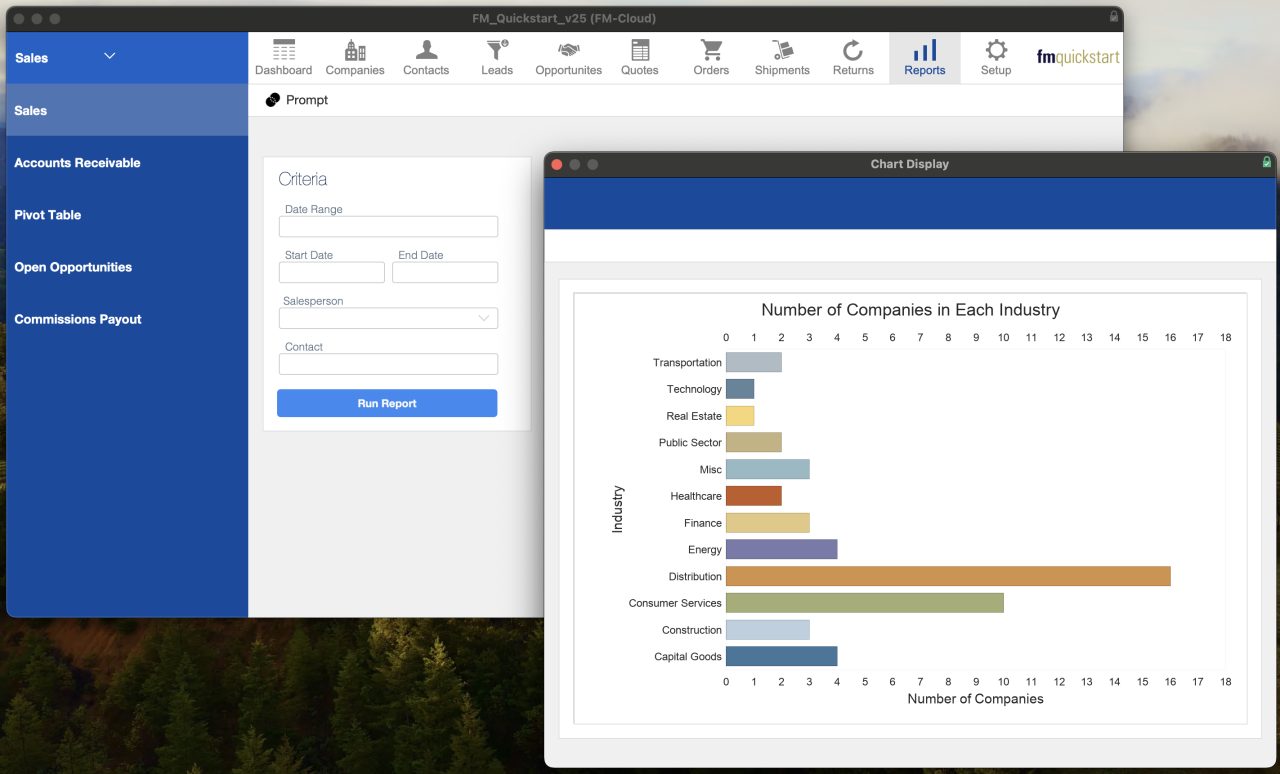Click the Prompt icon in the header

coord(273,100)
